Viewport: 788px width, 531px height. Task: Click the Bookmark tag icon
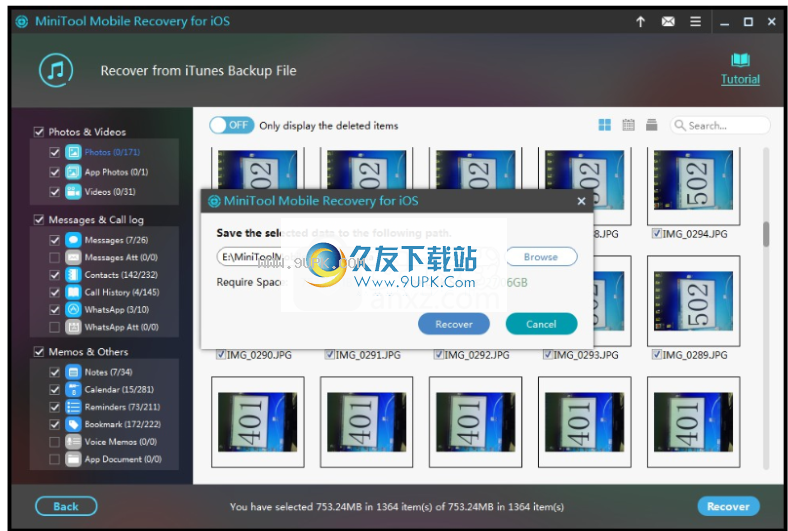(73, 424)
